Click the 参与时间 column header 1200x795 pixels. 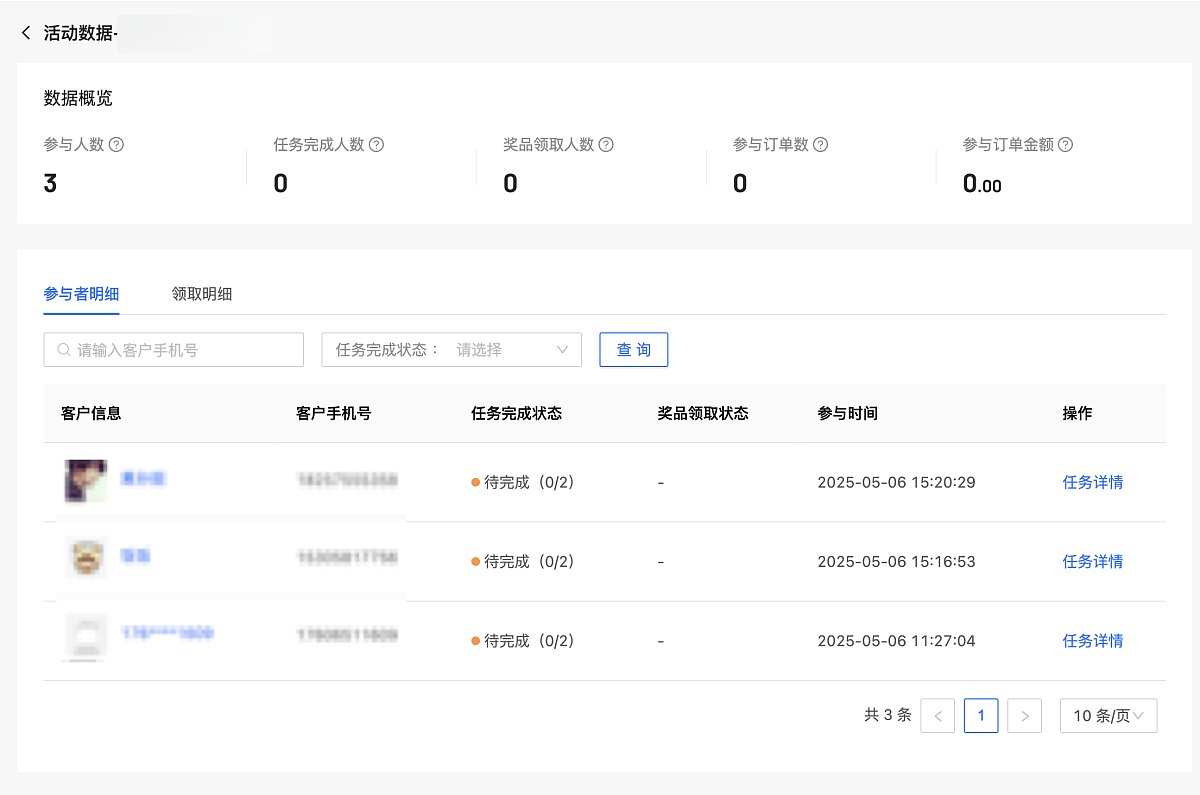pos(848,414)
